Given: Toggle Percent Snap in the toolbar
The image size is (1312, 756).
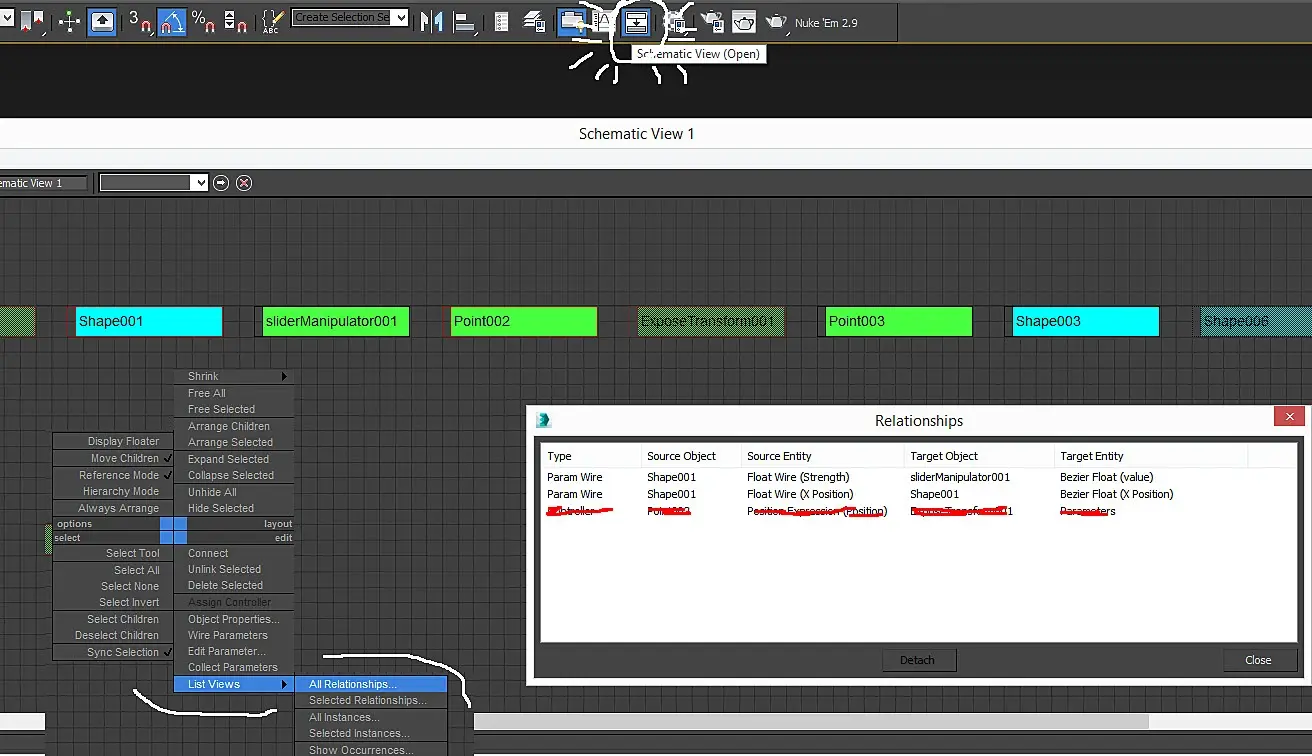Looking at the screenshot, I should point(203,21).
